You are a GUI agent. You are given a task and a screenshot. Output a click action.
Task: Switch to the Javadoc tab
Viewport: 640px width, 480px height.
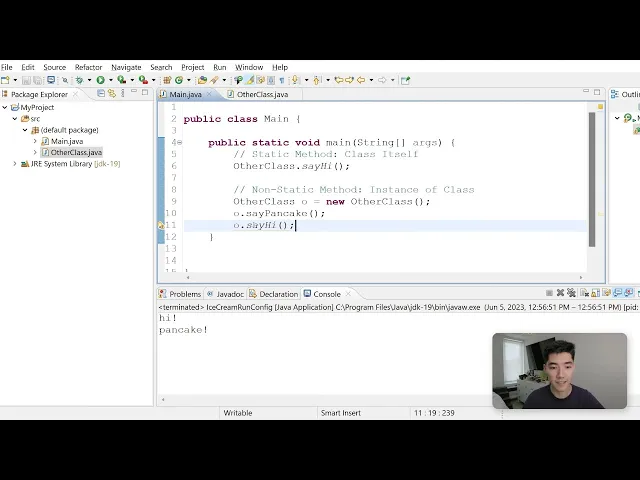coord(225,294)
